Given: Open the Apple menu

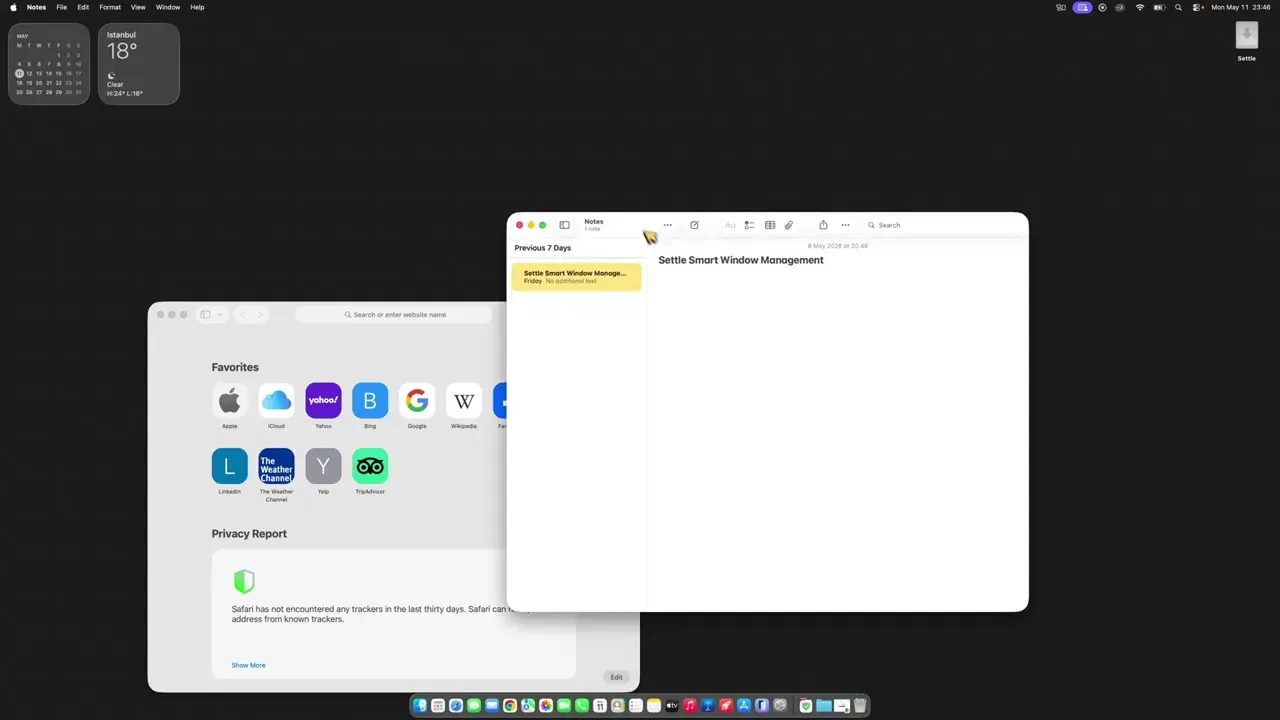Looking at the screenshot, I should [x=13, y=7].
